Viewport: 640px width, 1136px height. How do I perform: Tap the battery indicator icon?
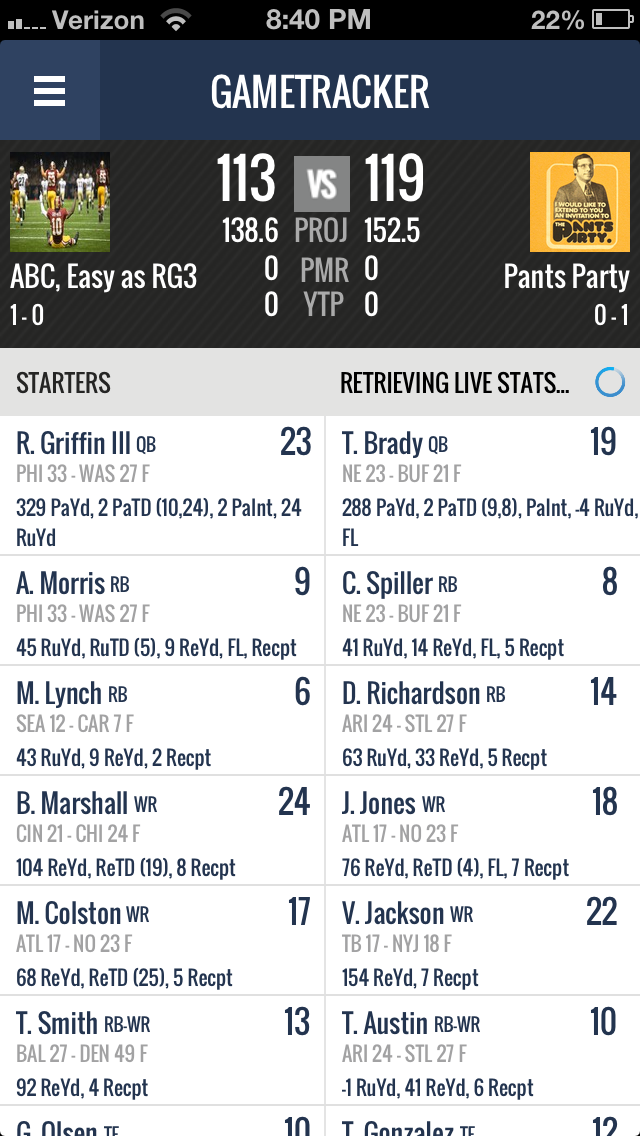tap(611, 19)
